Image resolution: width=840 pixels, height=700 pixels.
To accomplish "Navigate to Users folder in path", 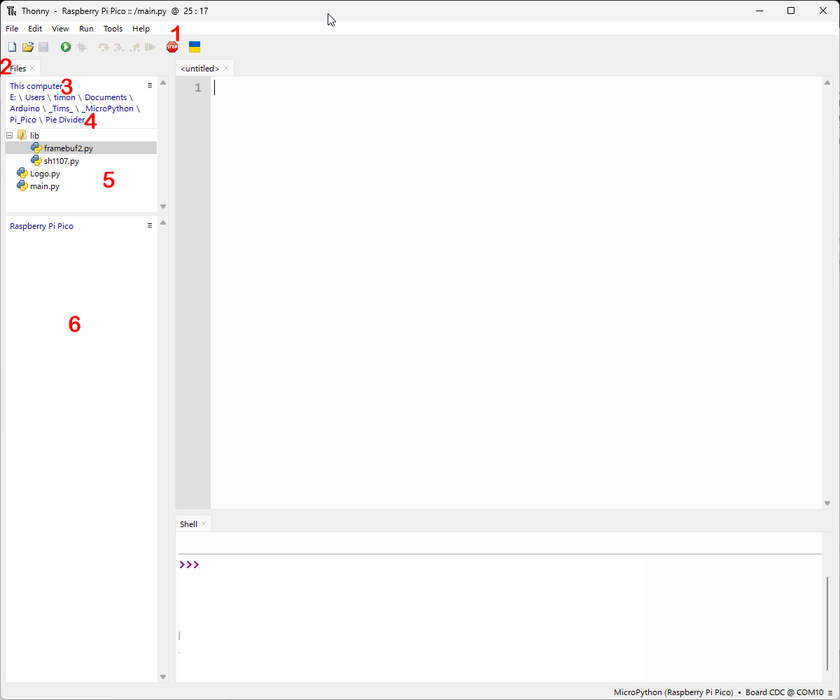I will click(35, 97).
